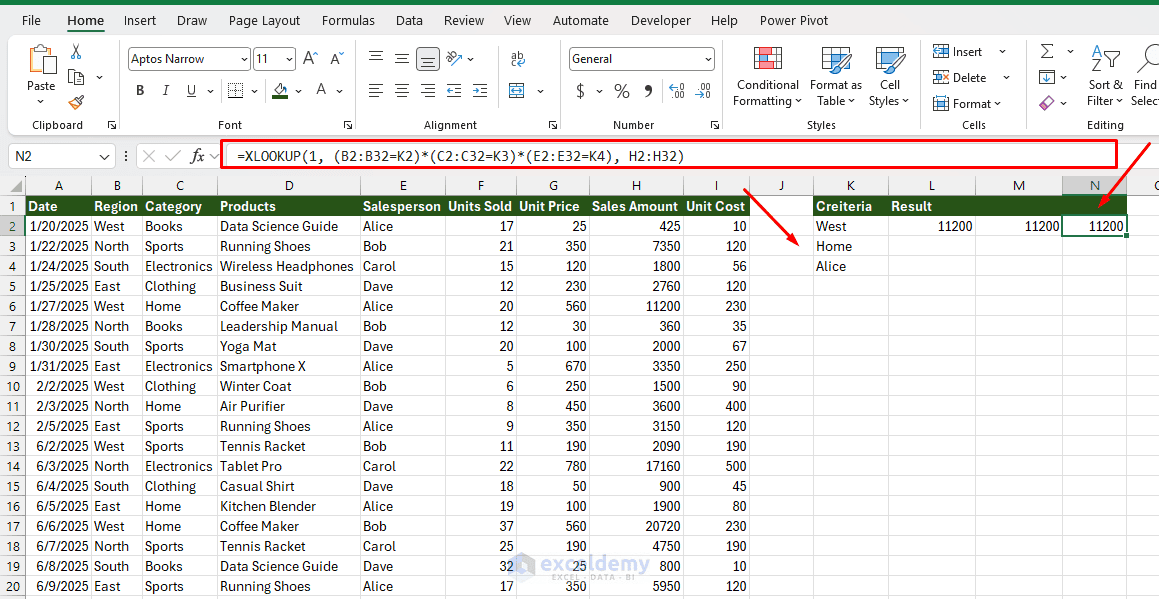Select cell containing Coffee Maker in row 6
The height and width of the screenshot is (599, 1159).
coord(289,306)
